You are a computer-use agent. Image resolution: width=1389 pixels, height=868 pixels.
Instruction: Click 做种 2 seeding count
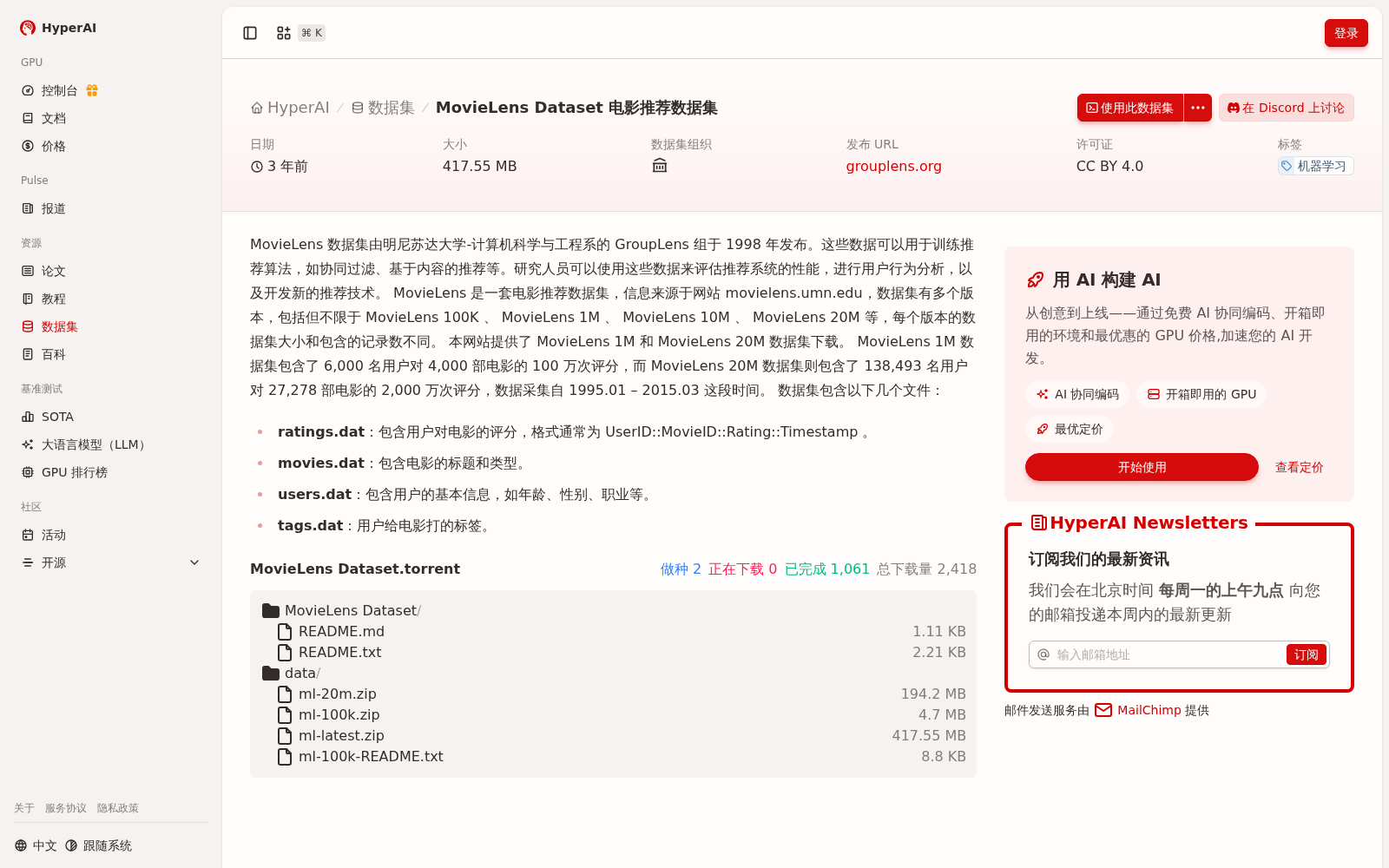click(681, 569)
